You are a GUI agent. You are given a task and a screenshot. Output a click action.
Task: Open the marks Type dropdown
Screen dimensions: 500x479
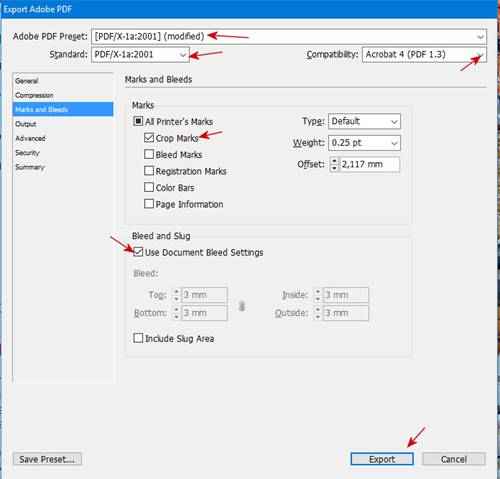click(x=364, y=121)
